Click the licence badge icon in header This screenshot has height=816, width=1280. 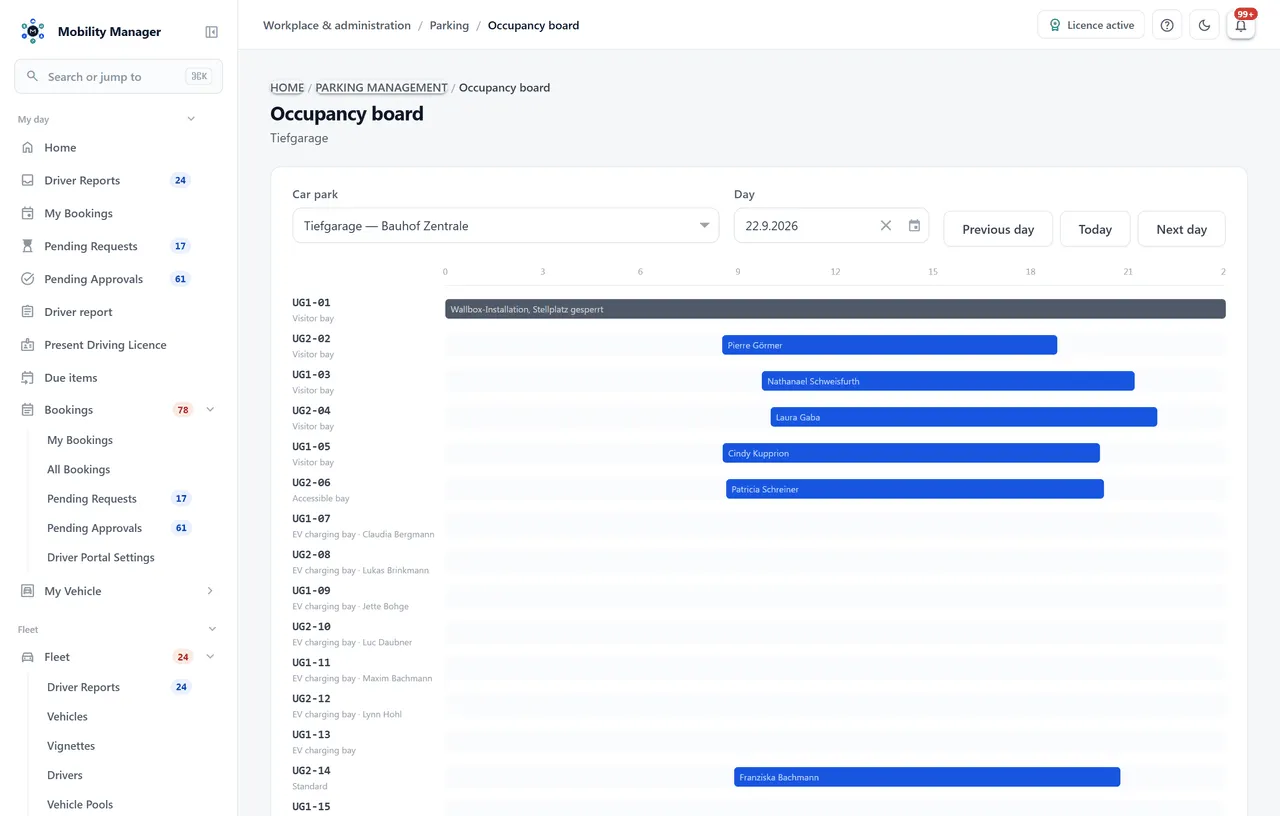pyautogui.click(x=1054, y=26)
